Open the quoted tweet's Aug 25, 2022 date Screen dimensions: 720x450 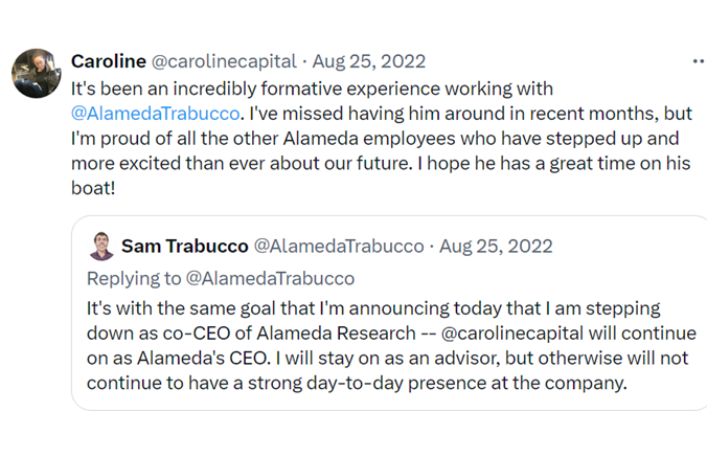[496, 246]
